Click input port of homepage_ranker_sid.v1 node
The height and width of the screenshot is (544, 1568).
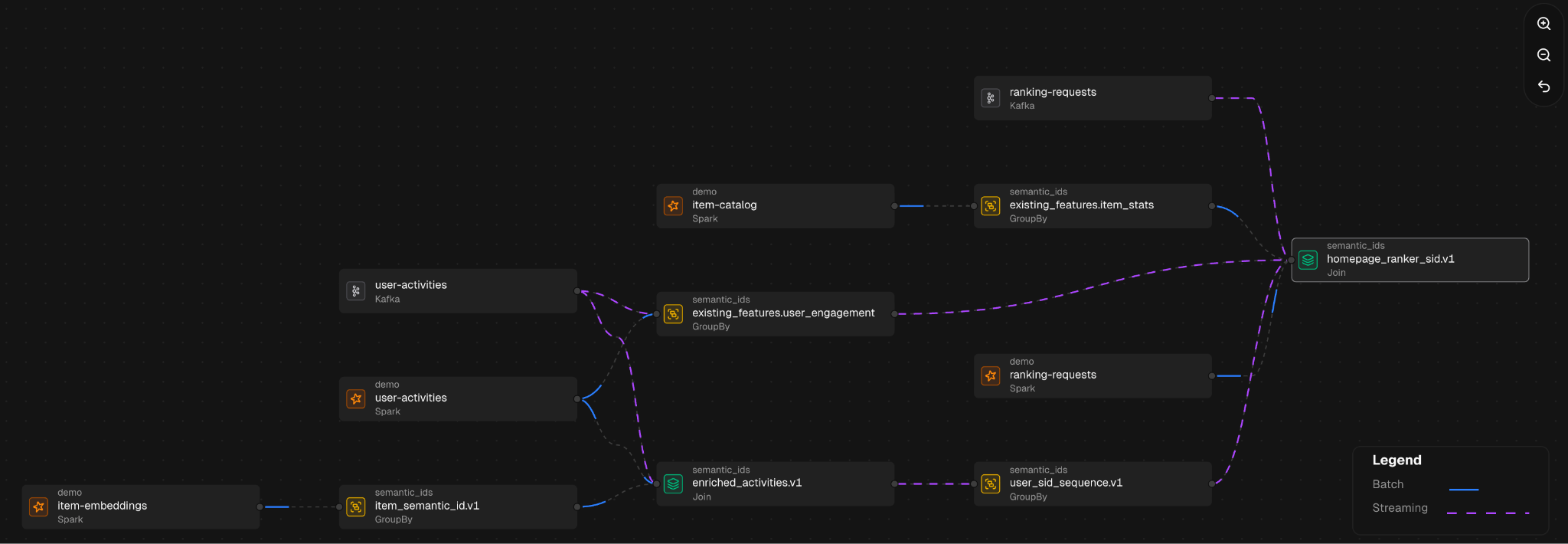click(1291, 261)
